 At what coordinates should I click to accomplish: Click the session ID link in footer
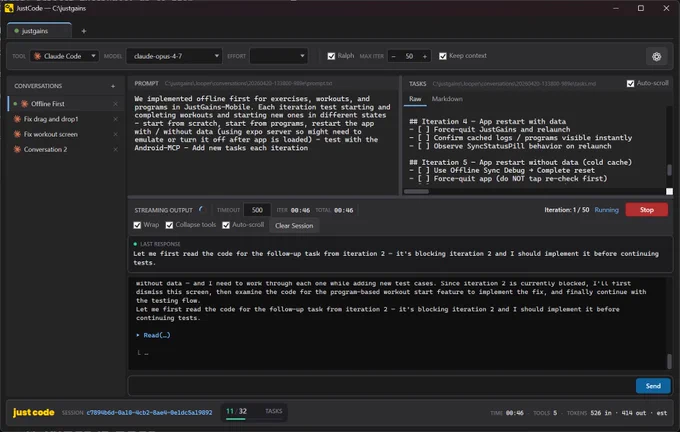click(149, 412)
